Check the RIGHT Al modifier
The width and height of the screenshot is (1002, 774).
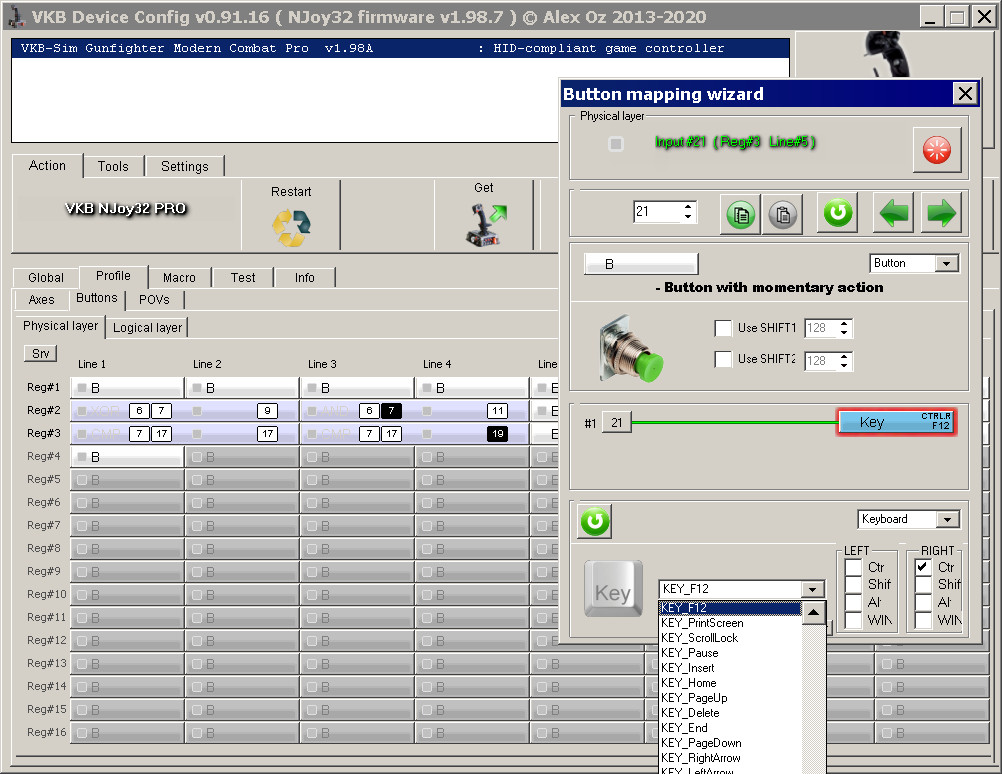[x=923, y=602]
